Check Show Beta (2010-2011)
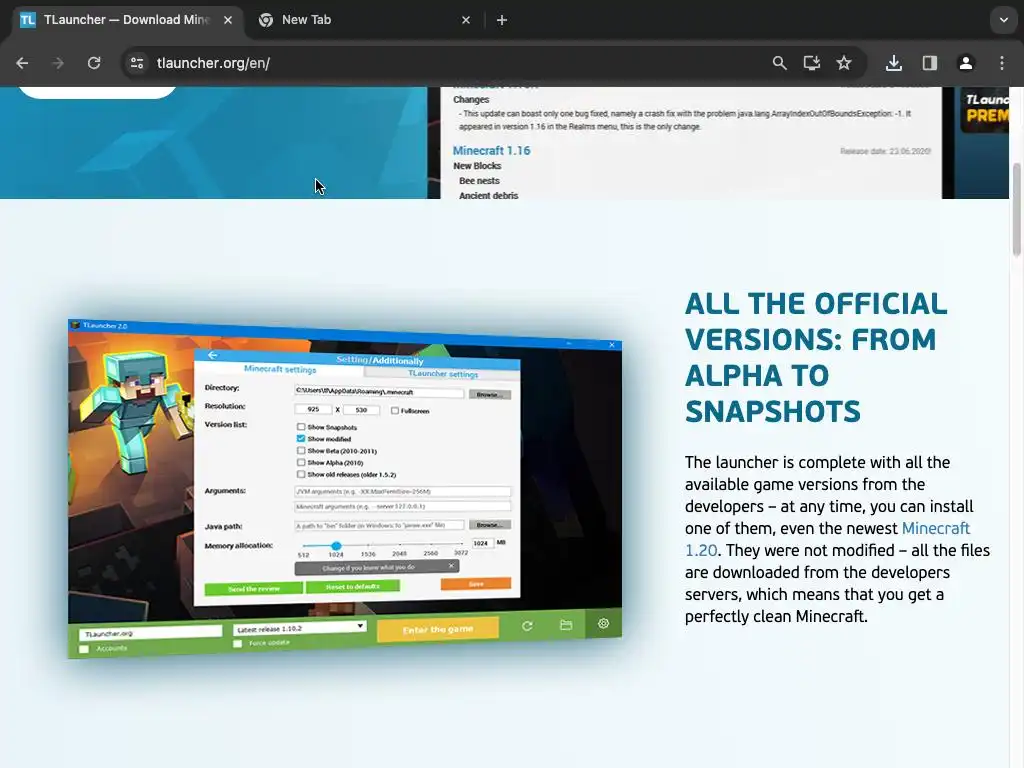The image size is (1024, 768). 301,451
